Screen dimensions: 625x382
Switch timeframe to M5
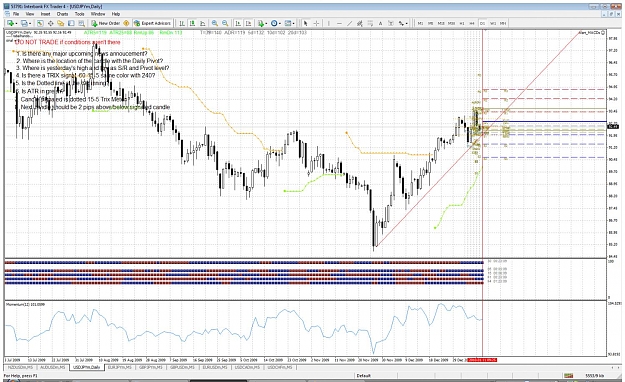[x=430, y=23]
